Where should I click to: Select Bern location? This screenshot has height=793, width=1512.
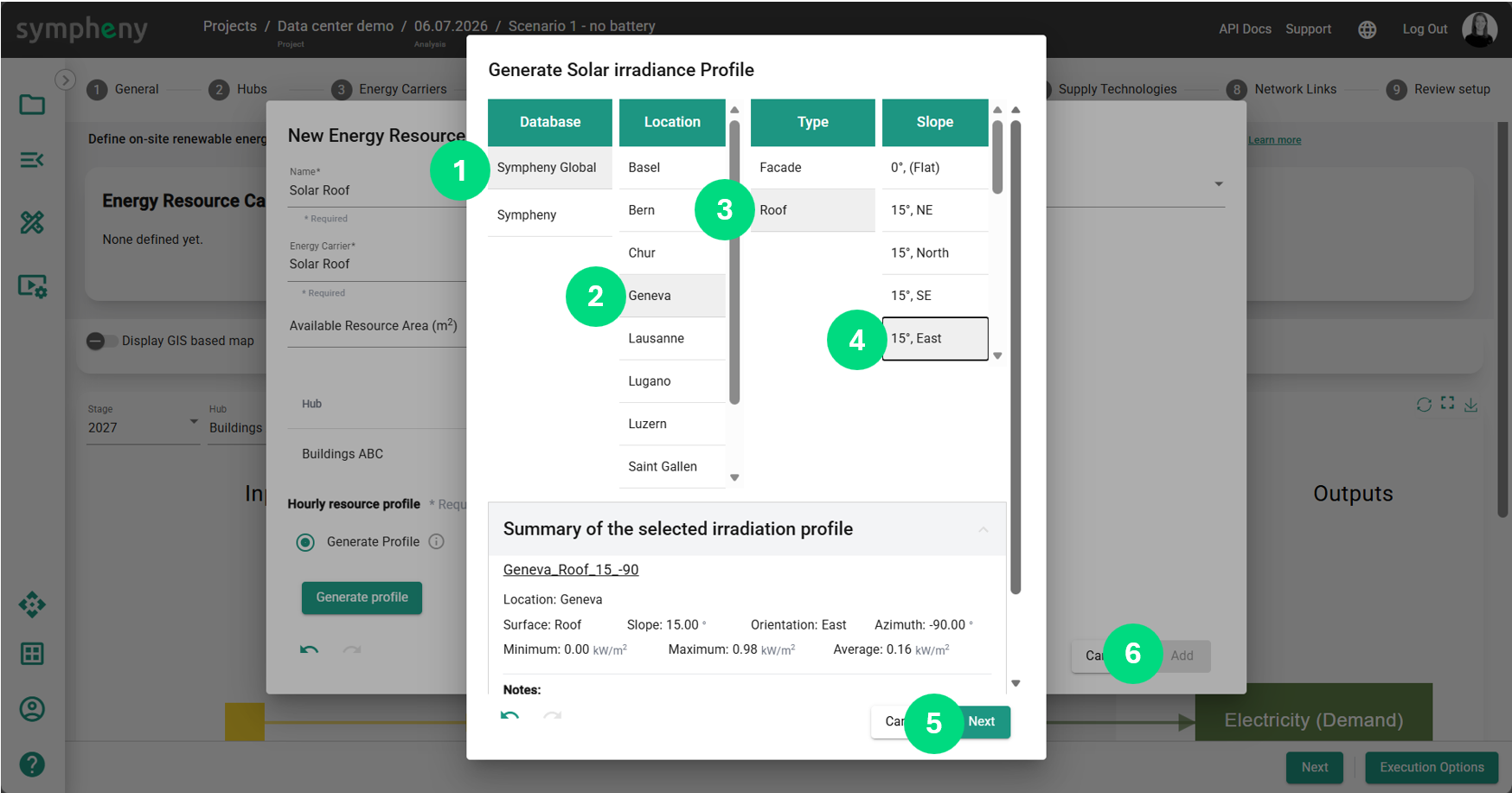(672, 210)
